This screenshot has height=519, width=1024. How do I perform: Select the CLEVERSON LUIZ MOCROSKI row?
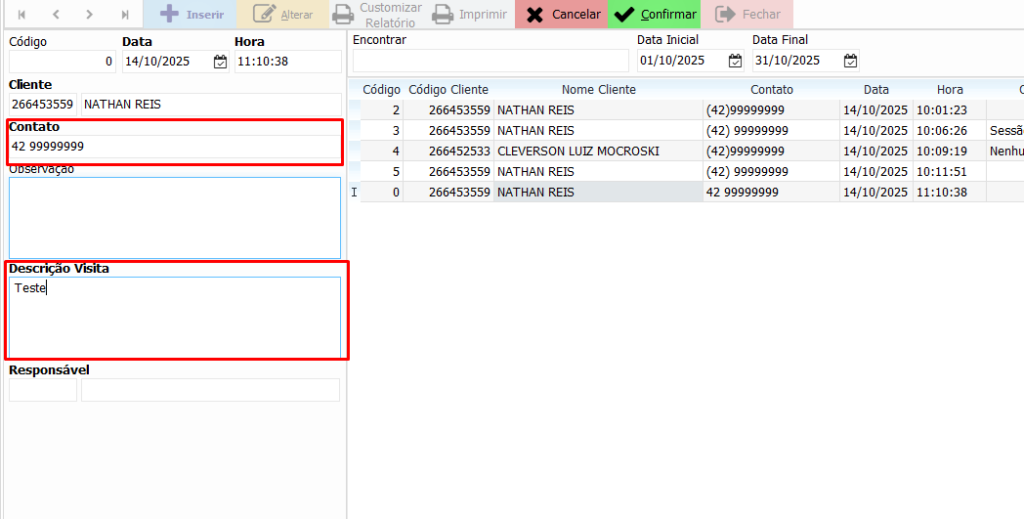pyautogui.click(x=578, y=151)
